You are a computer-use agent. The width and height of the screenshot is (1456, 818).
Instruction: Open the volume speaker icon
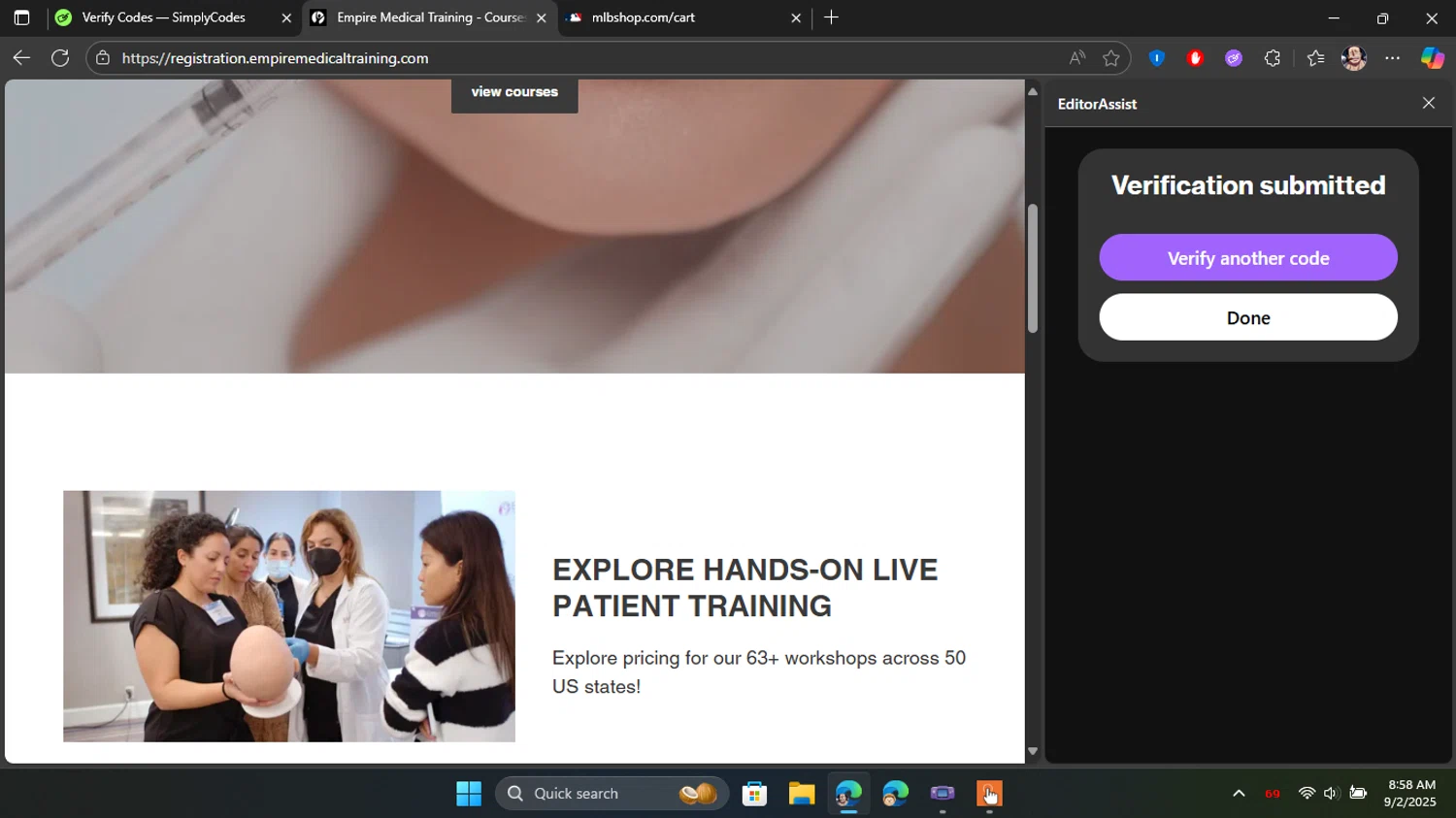pos(1332,794)
